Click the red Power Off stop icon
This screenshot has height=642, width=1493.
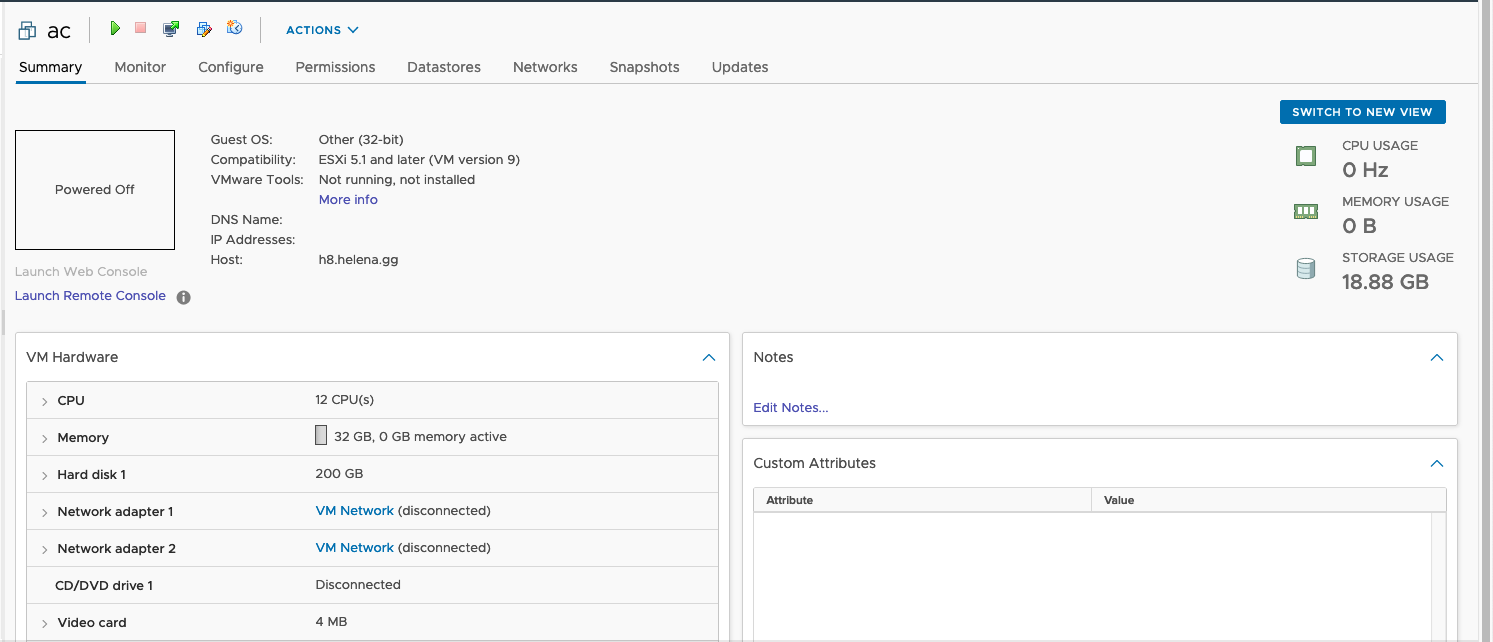pyautogui.click(x=141, y=29)
